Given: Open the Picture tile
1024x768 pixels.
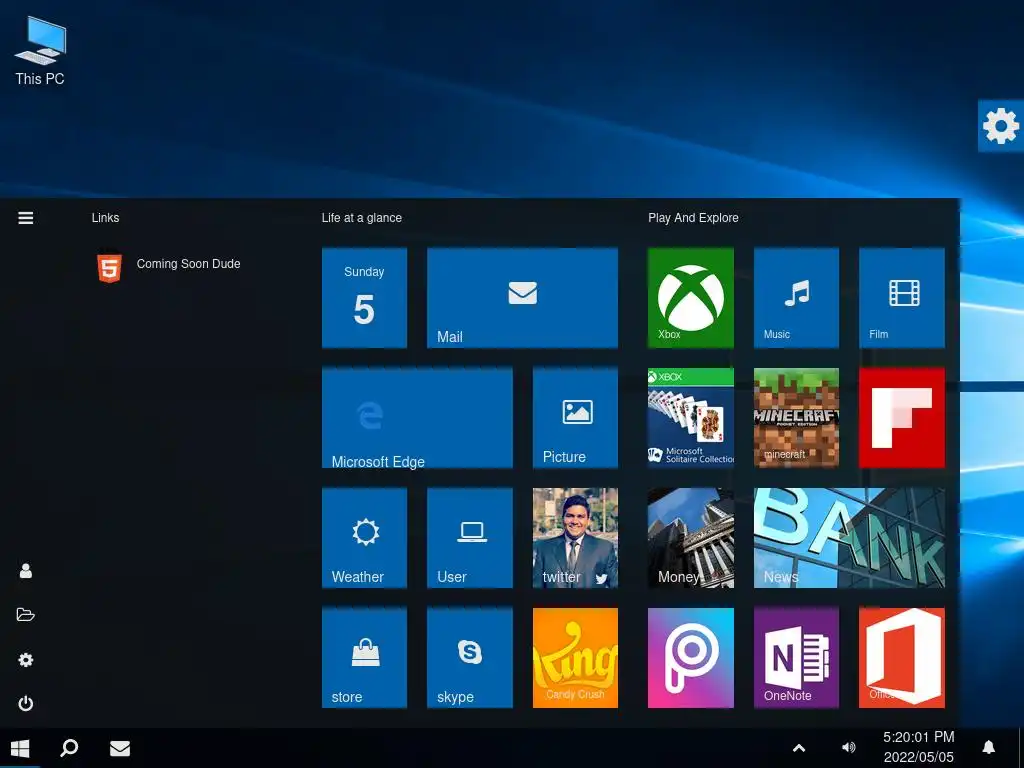Looking at the screenshot, I should pyautogui.click(x=575, y=418).
